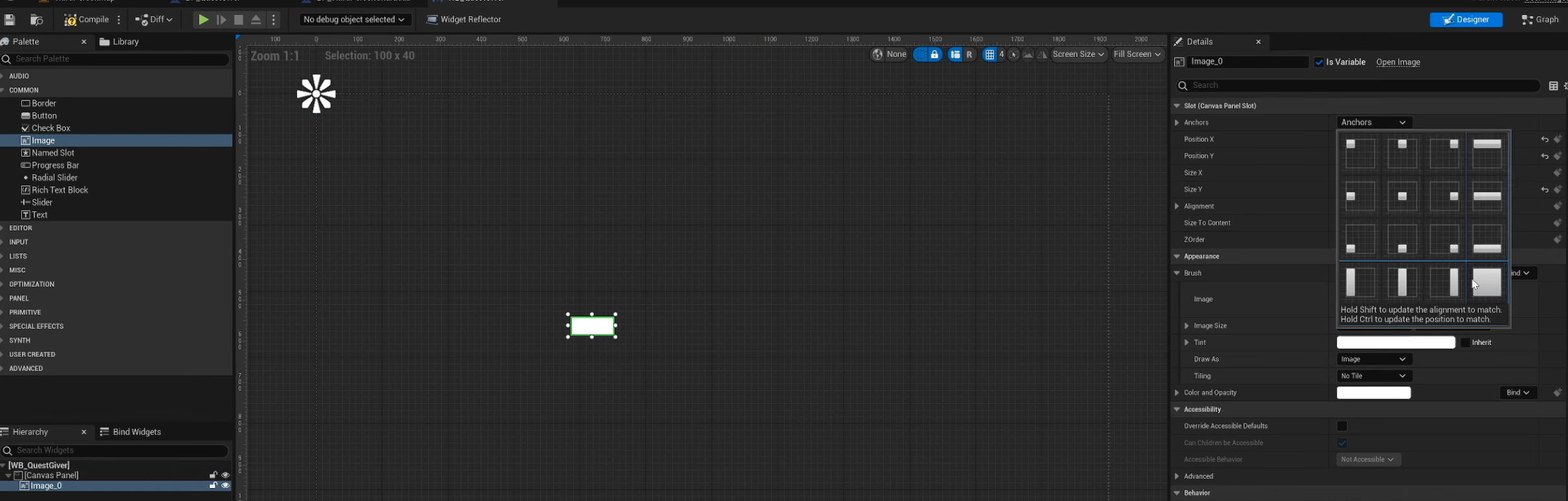Toggle the grid snapping icon in viewport
The width and height of the screenshot is (1568, 501).
(x=989, y=54)
